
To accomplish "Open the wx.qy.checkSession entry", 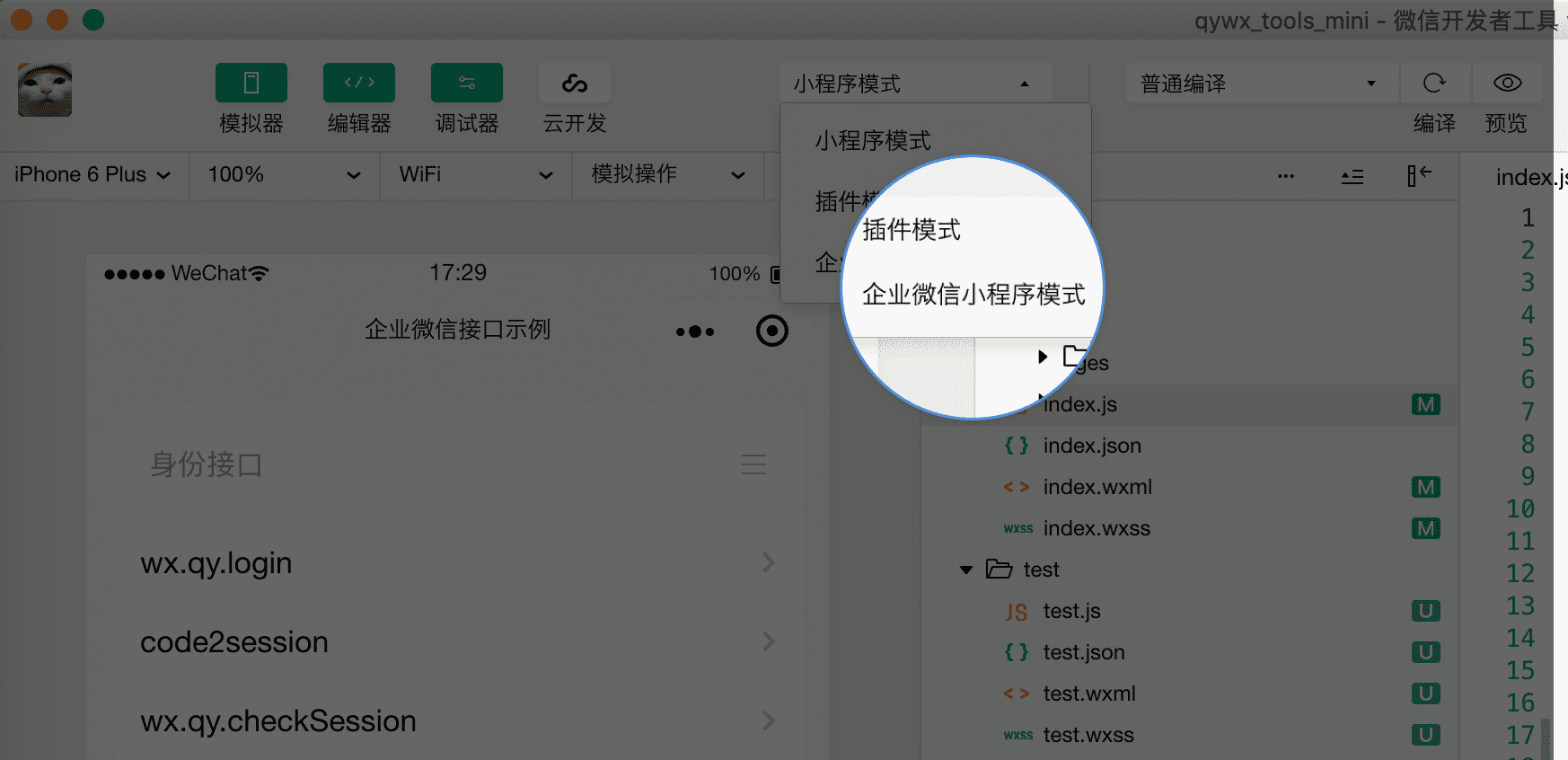I will [458, 721].
